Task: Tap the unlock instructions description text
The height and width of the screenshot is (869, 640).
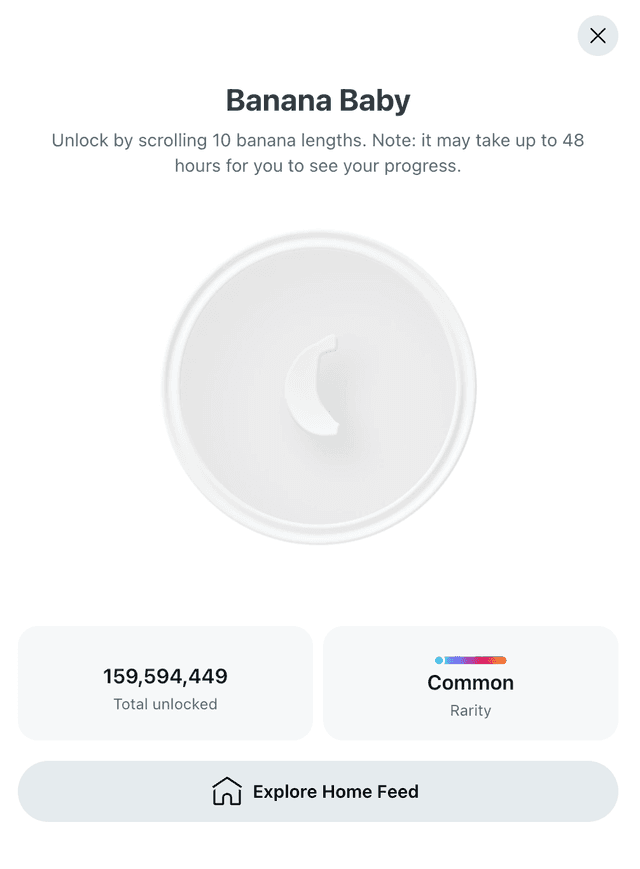Action: tap(317, 153)
